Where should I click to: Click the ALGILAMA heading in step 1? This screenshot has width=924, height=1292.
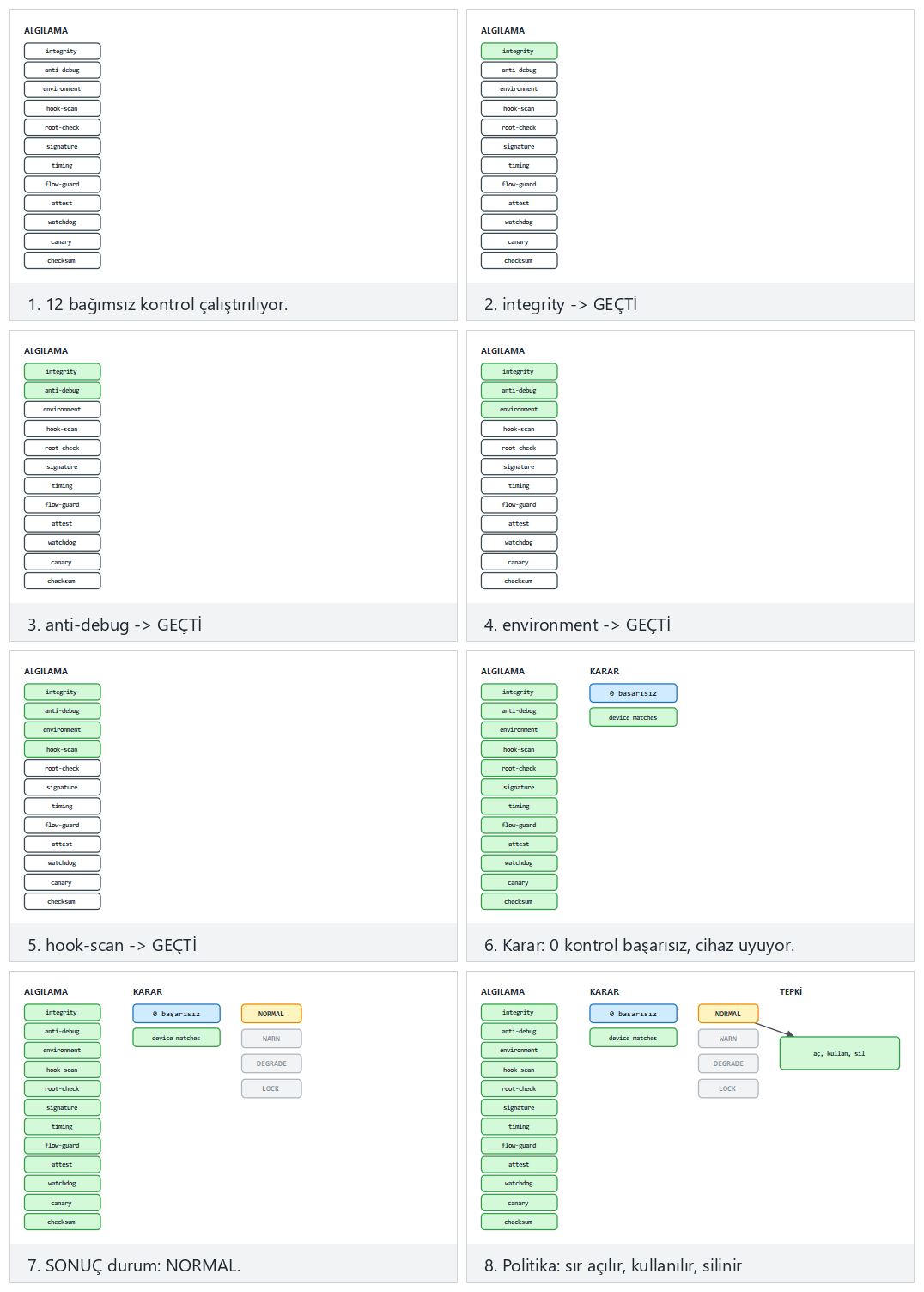(x=46, y=30)
